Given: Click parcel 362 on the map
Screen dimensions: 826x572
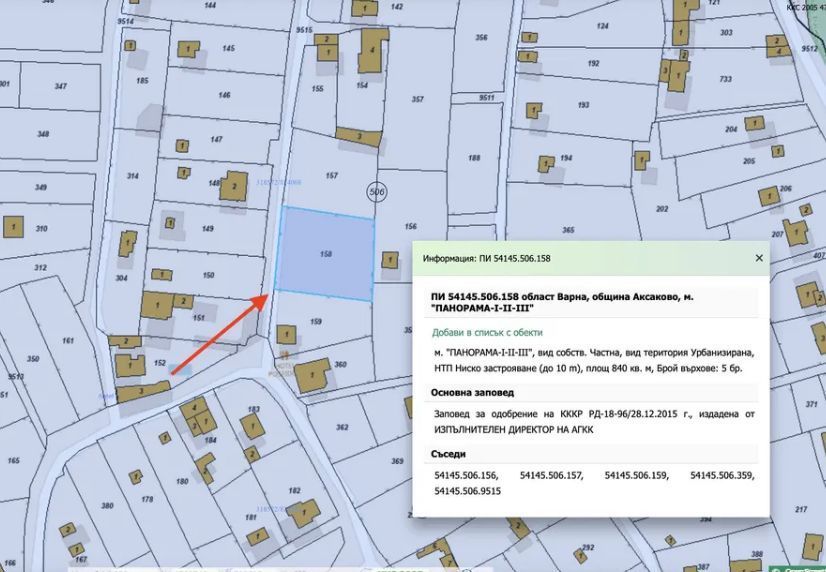Looking at the screenshot, I should (x=342, y=427).
